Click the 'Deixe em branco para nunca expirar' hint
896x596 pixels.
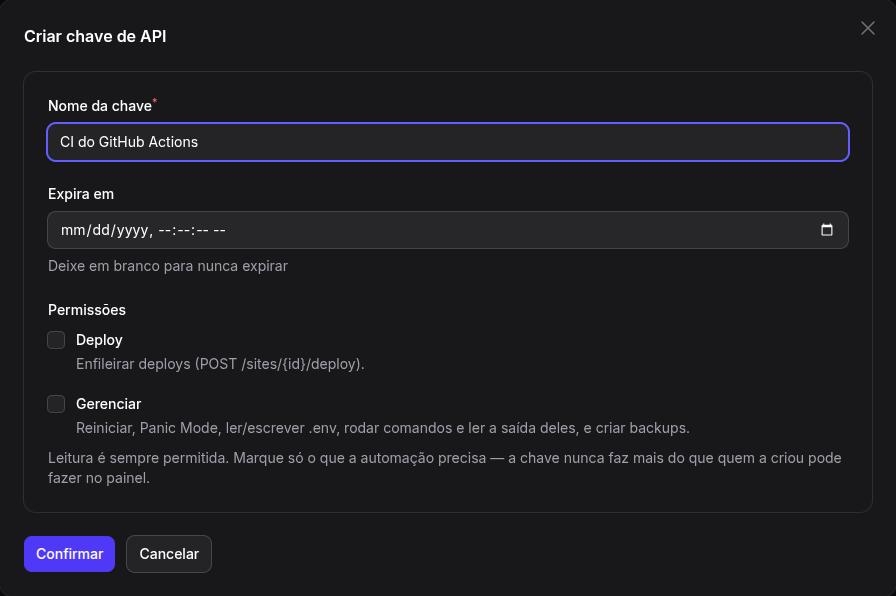coord(168,266)
